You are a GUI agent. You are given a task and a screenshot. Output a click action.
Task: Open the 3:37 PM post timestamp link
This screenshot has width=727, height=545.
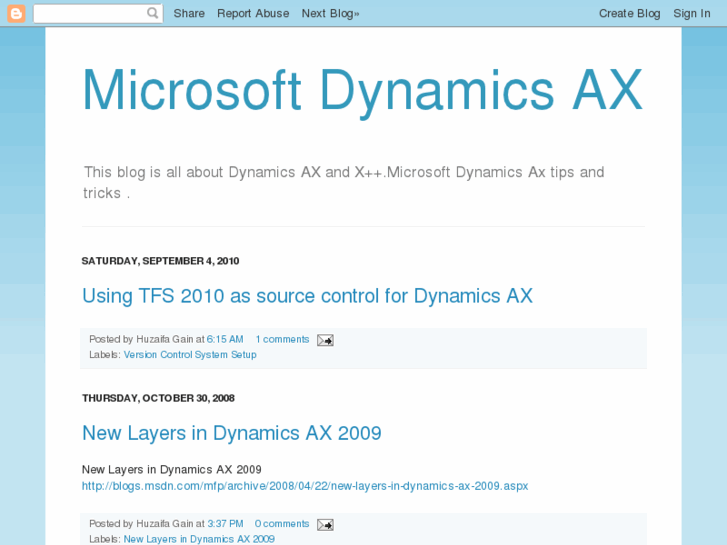225,524
